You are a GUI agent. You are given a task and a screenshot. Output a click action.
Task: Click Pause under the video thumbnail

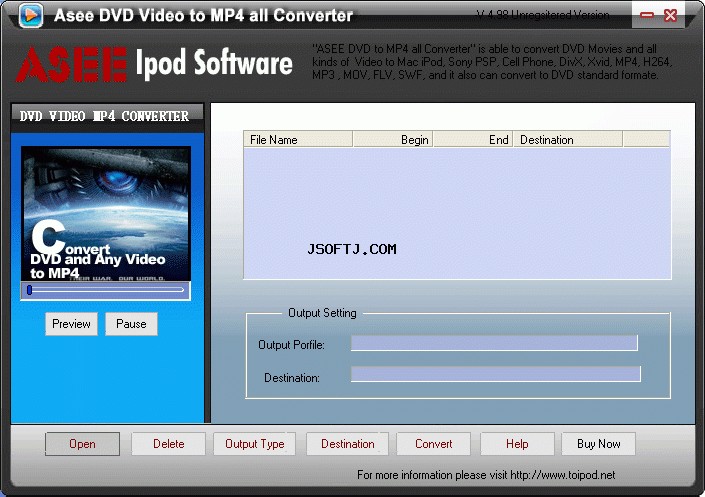(131, 324)
